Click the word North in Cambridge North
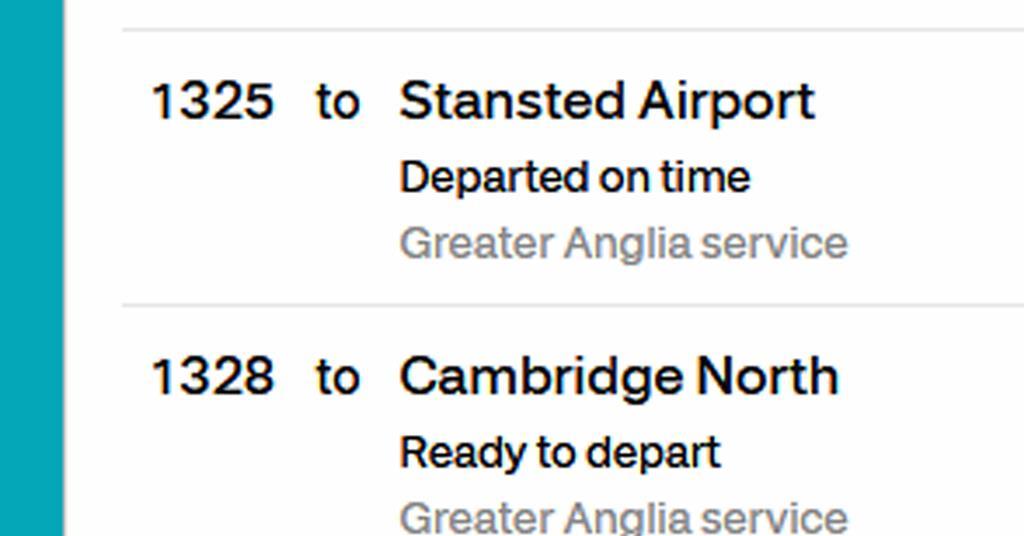 (x=767, y=377)
